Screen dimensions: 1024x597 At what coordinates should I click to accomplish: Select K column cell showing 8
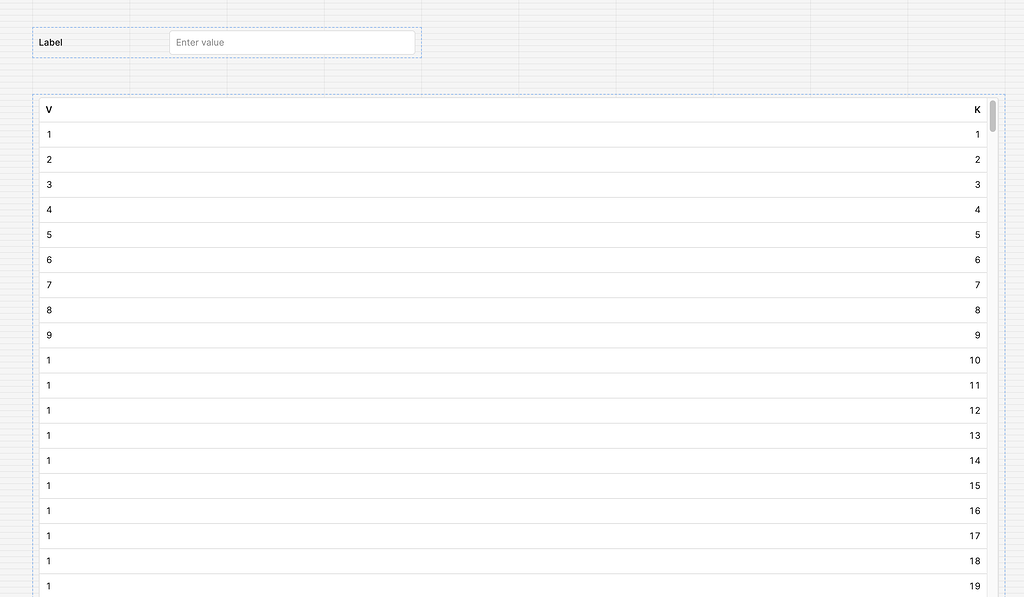978,310
